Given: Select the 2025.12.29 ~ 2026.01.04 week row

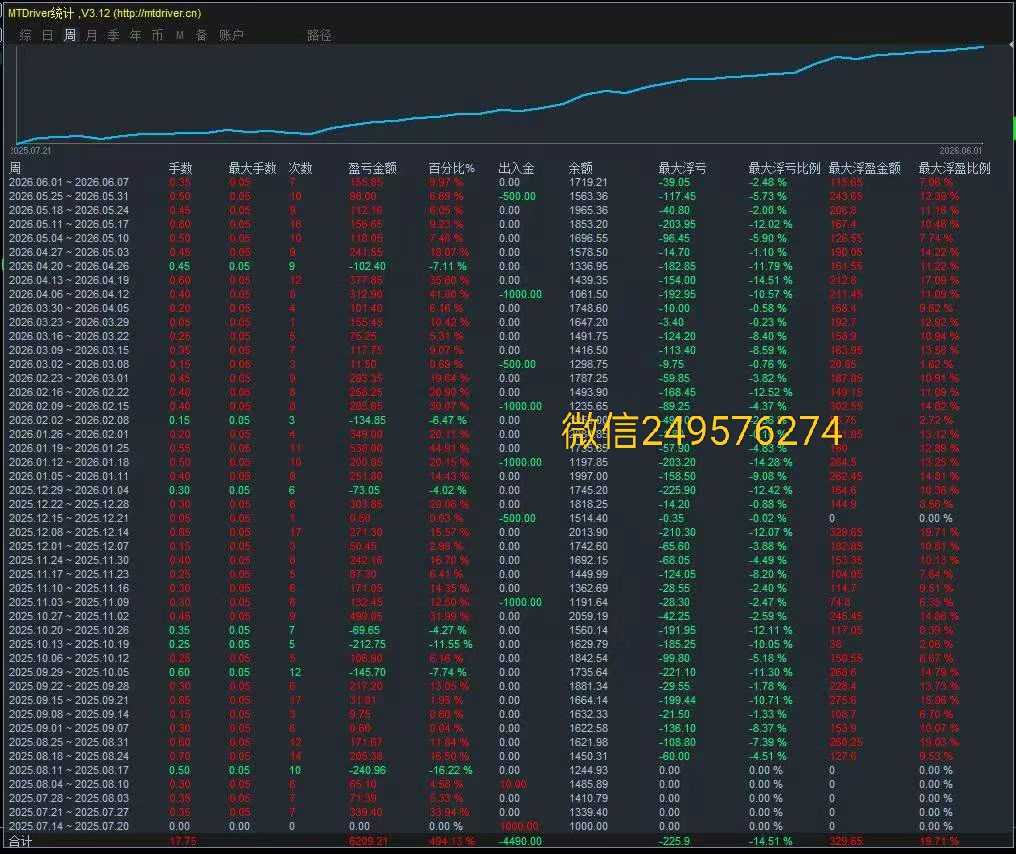Looking at the screenshot, I should pos(500,490).
